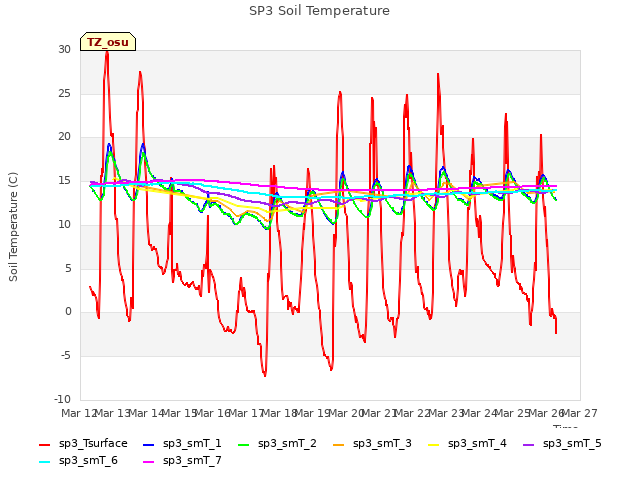Click the magenta sp3_smT_7 legend swatch
Image resolution: width=640 pixels, height=480 pixels.
pos(149,462)
